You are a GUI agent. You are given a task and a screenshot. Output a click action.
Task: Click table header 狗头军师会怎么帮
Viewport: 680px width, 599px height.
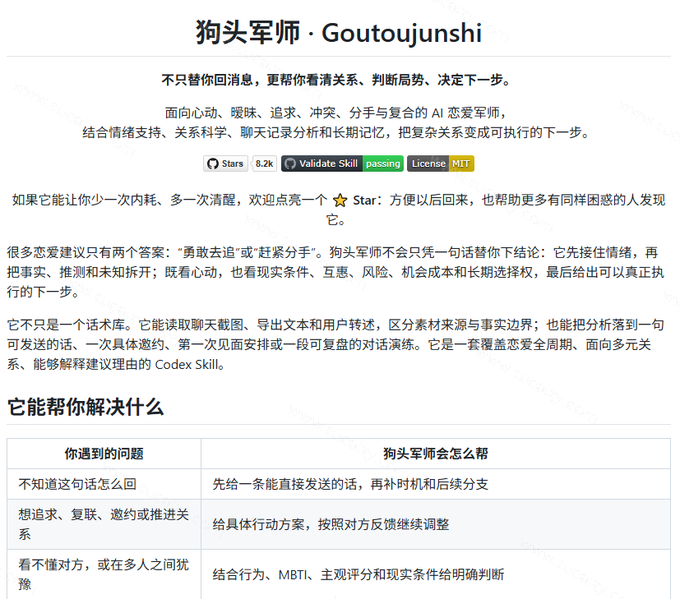coord(436,454)
